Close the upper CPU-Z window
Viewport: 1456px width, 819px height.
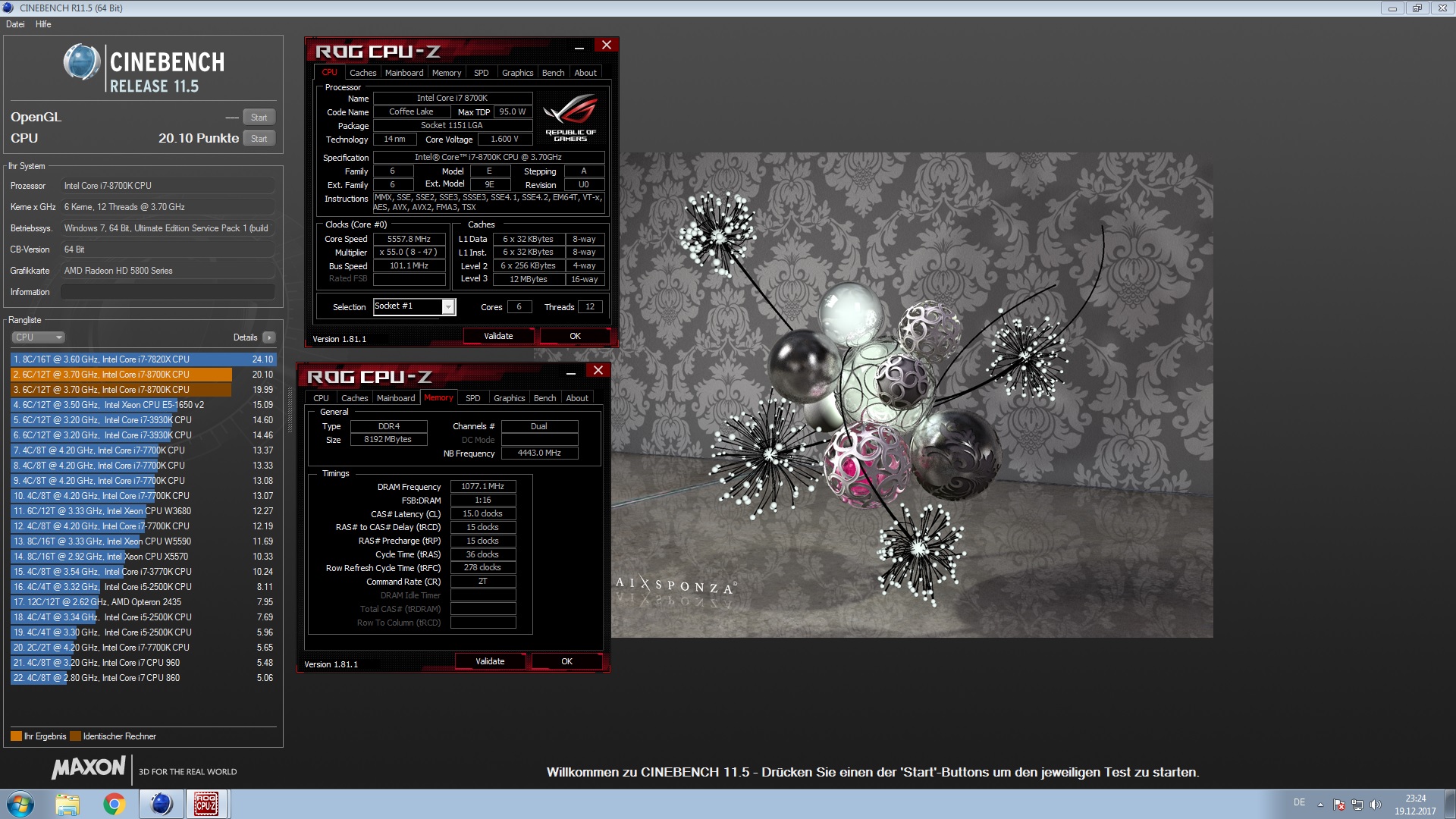coord(607,45)
